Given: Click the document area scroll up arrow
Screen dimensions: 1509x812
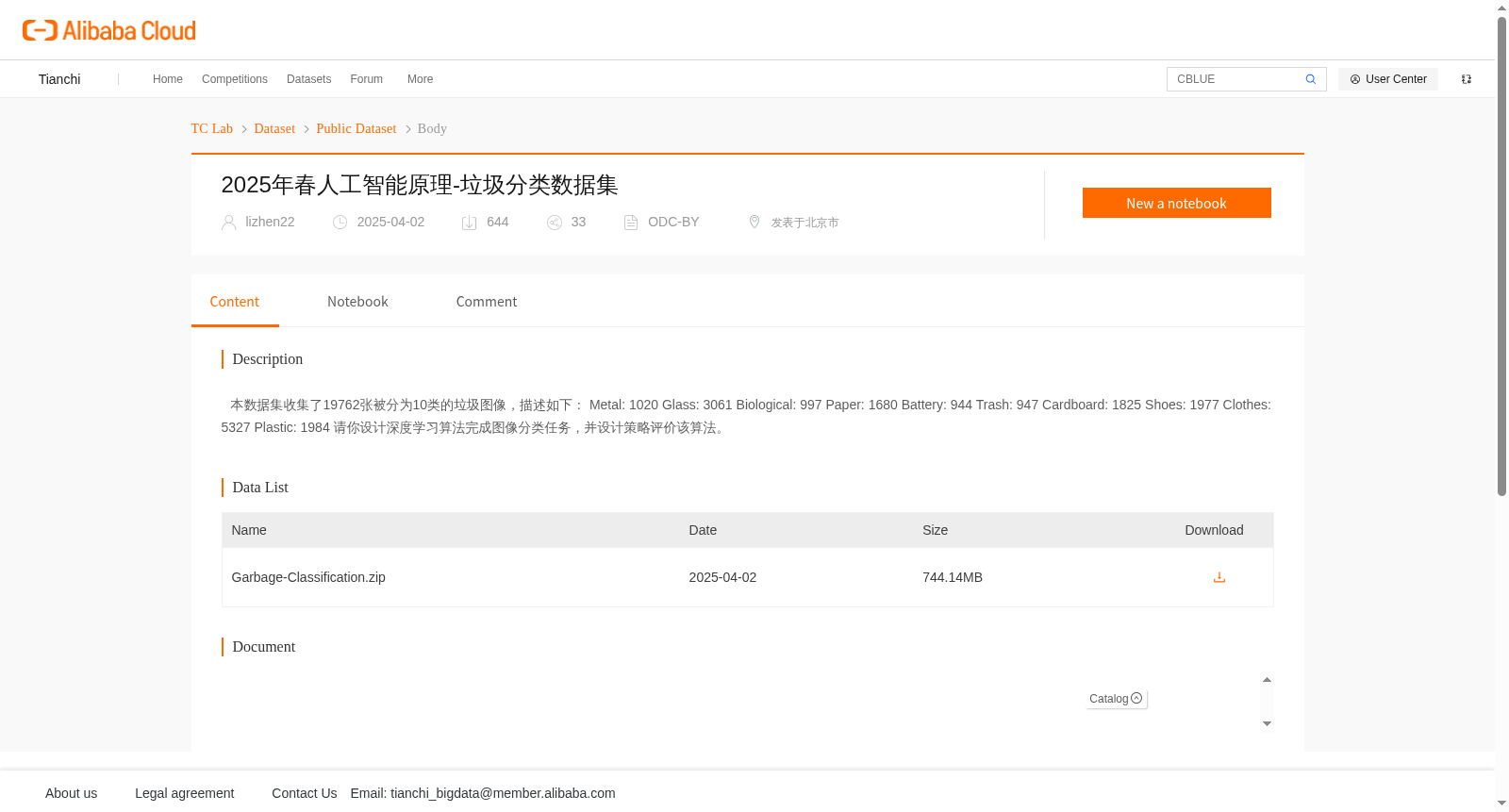Looking at the screenshot, I should (x=1267, y=680).
